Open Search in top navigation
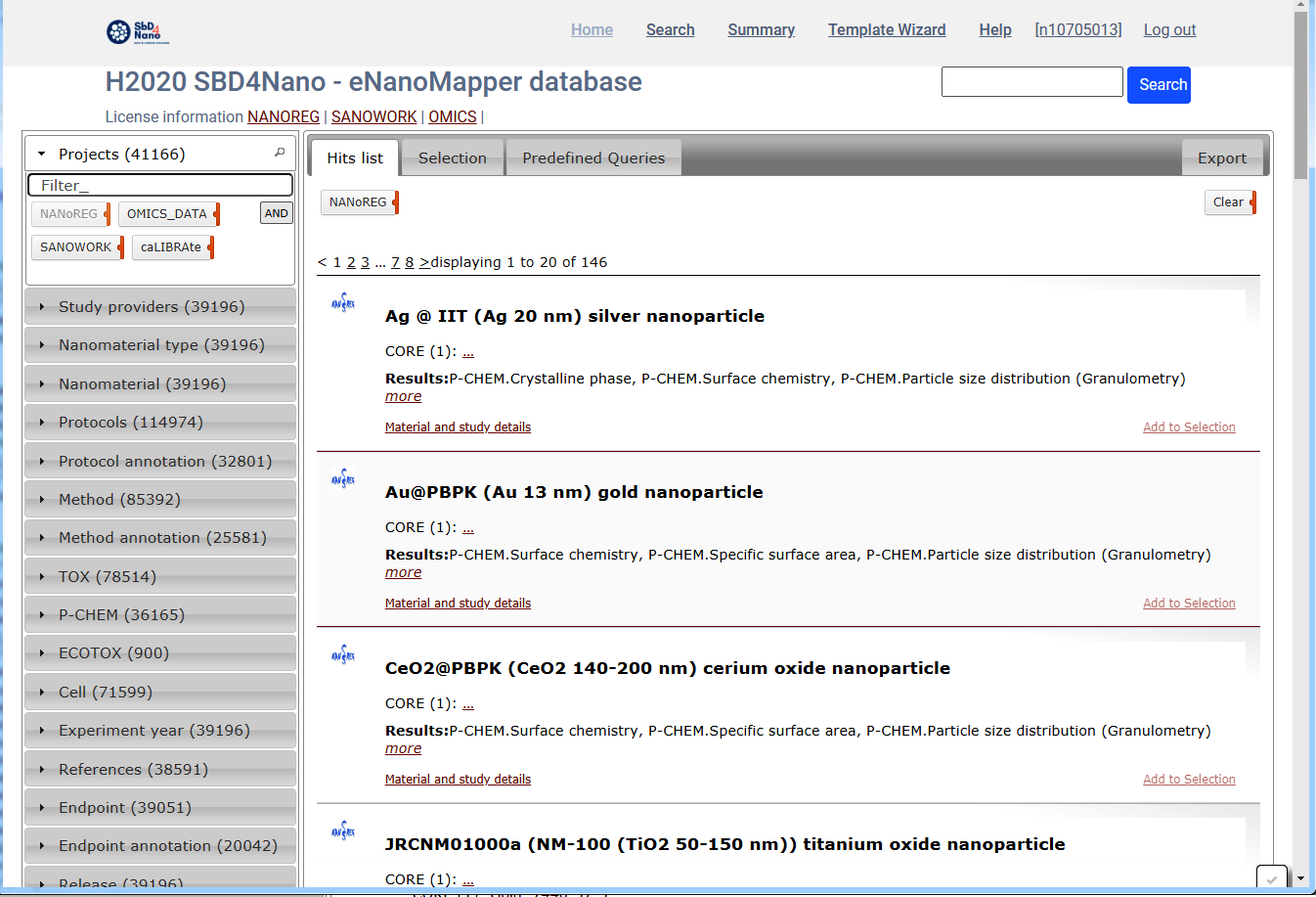 click(x=671, y=29)
